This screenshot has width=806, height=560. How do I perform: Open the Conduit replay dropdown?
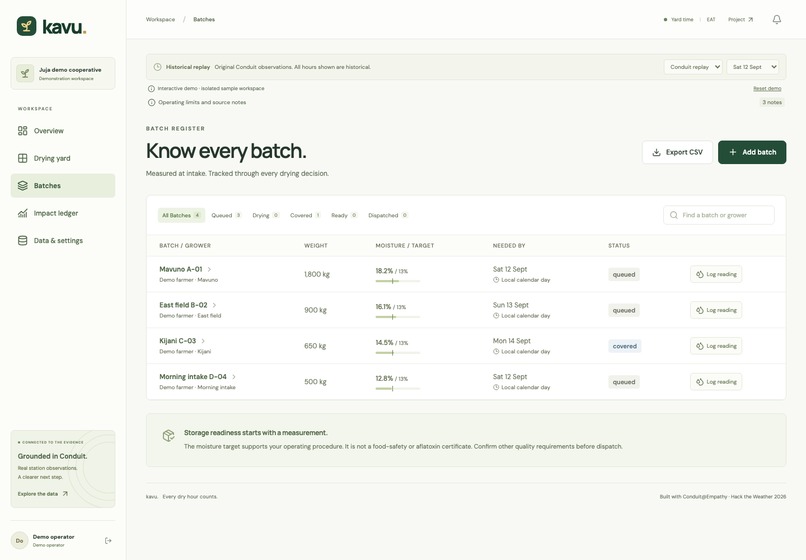click(693, 67)
